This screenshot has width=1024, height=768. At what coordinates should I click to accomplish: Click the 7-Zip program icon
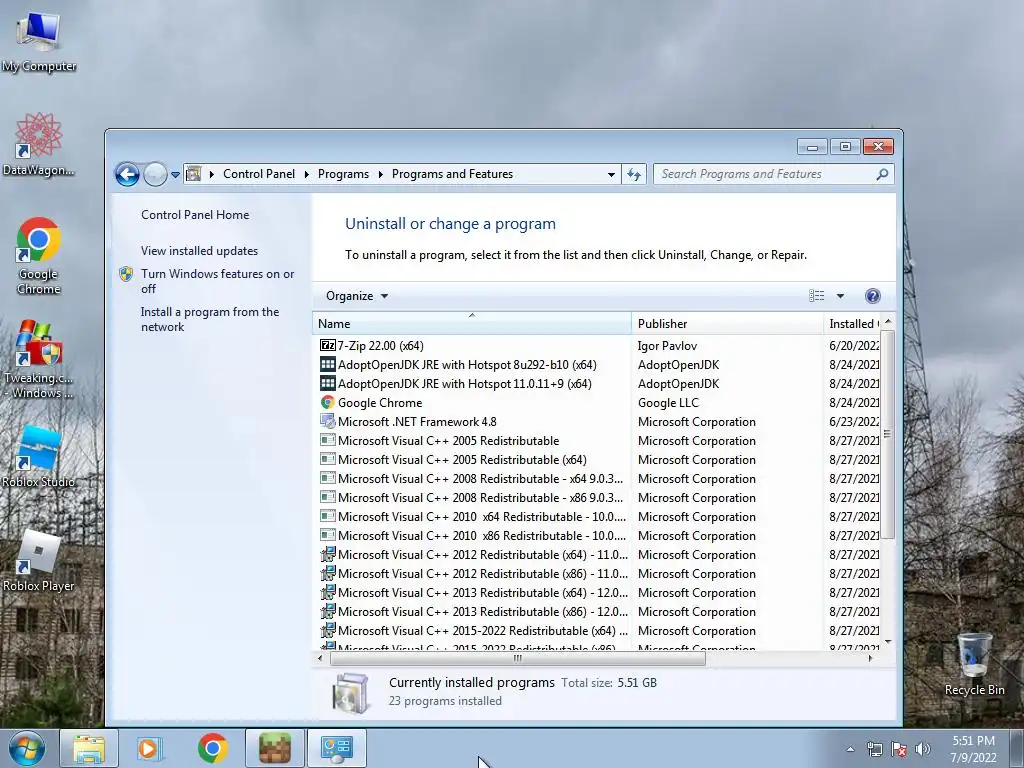pyautogui.click(x=327, y=345)
